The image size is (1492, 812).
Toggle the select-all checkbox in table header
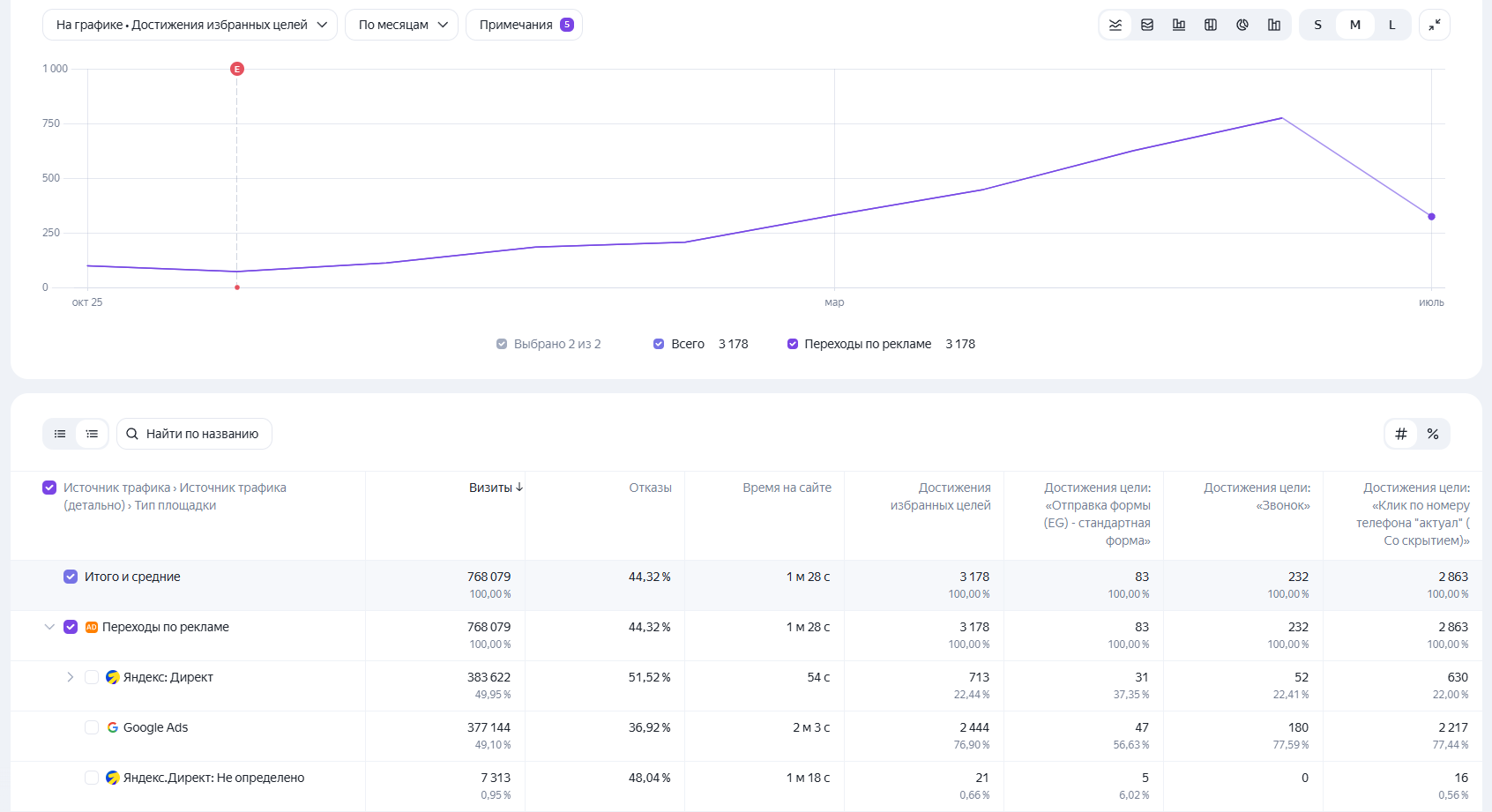49,488
